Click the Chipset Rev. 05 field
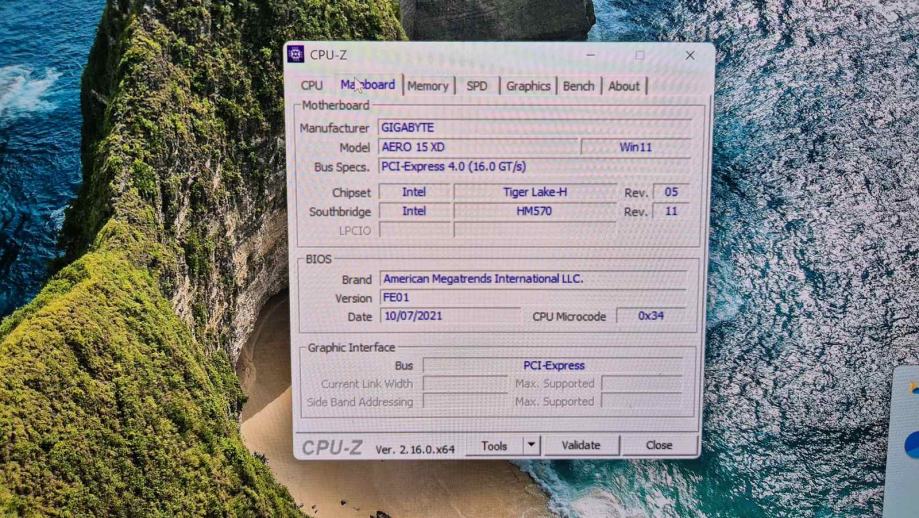The height and width of the screenshot is (518, 919). click(671, 192)
